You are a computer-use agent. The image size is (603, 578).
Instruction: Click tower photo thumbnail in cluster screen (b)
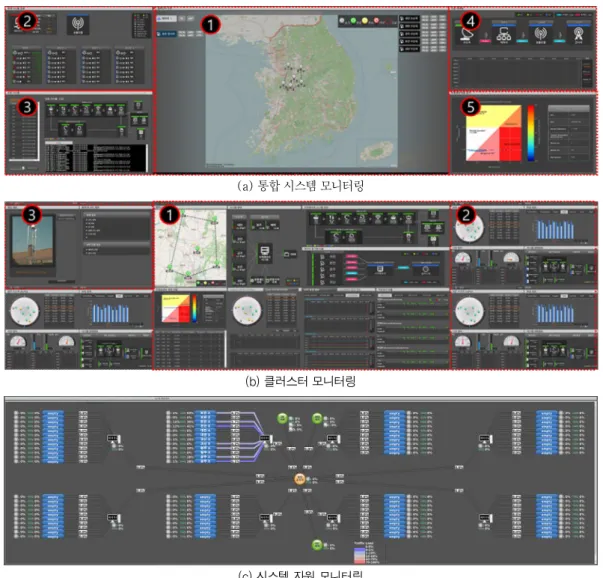(32, 241)
